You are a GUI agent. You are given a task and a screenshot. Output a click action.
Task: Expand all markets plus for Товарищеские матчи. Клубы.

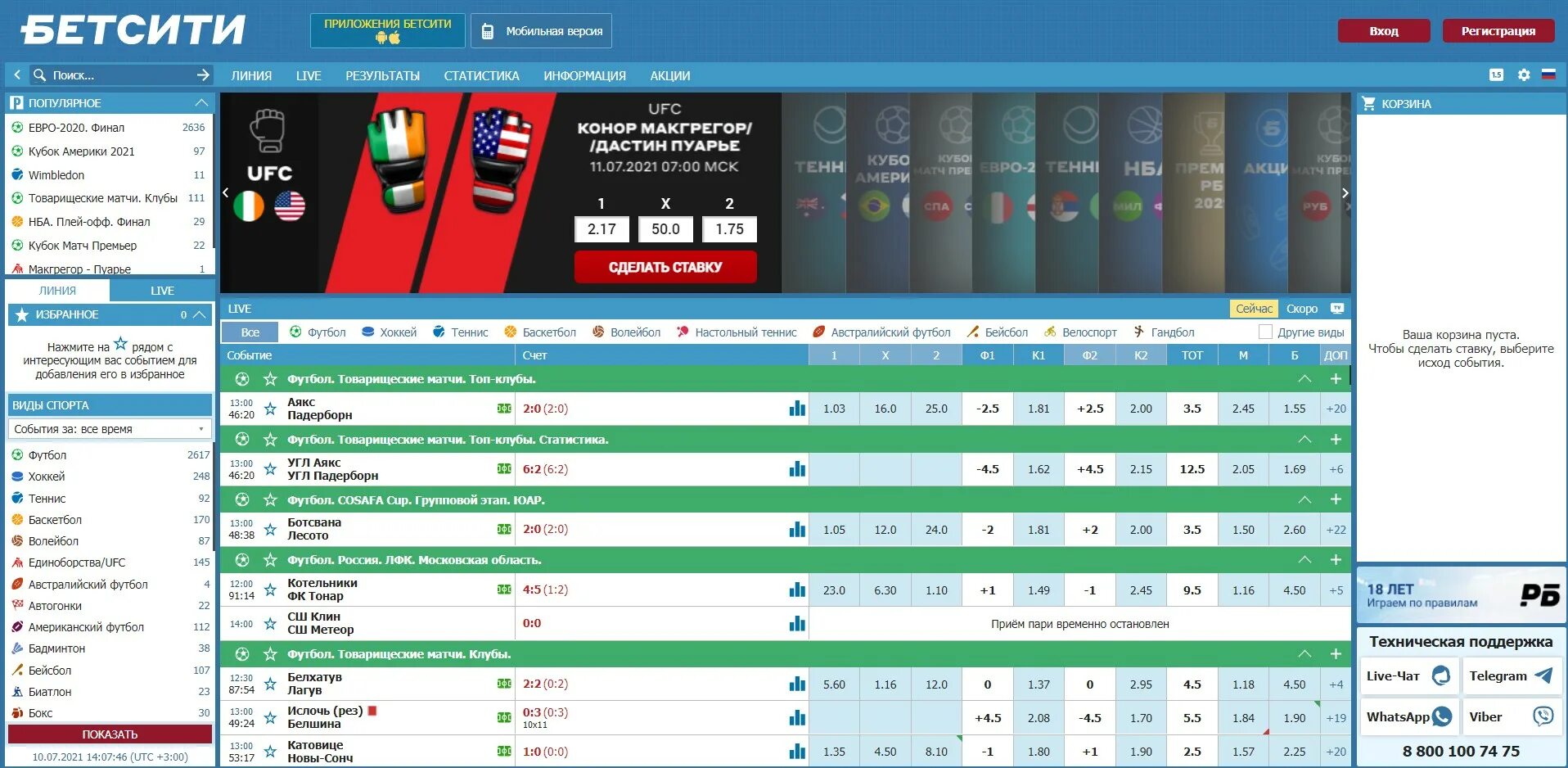[x=1336, y=654]
